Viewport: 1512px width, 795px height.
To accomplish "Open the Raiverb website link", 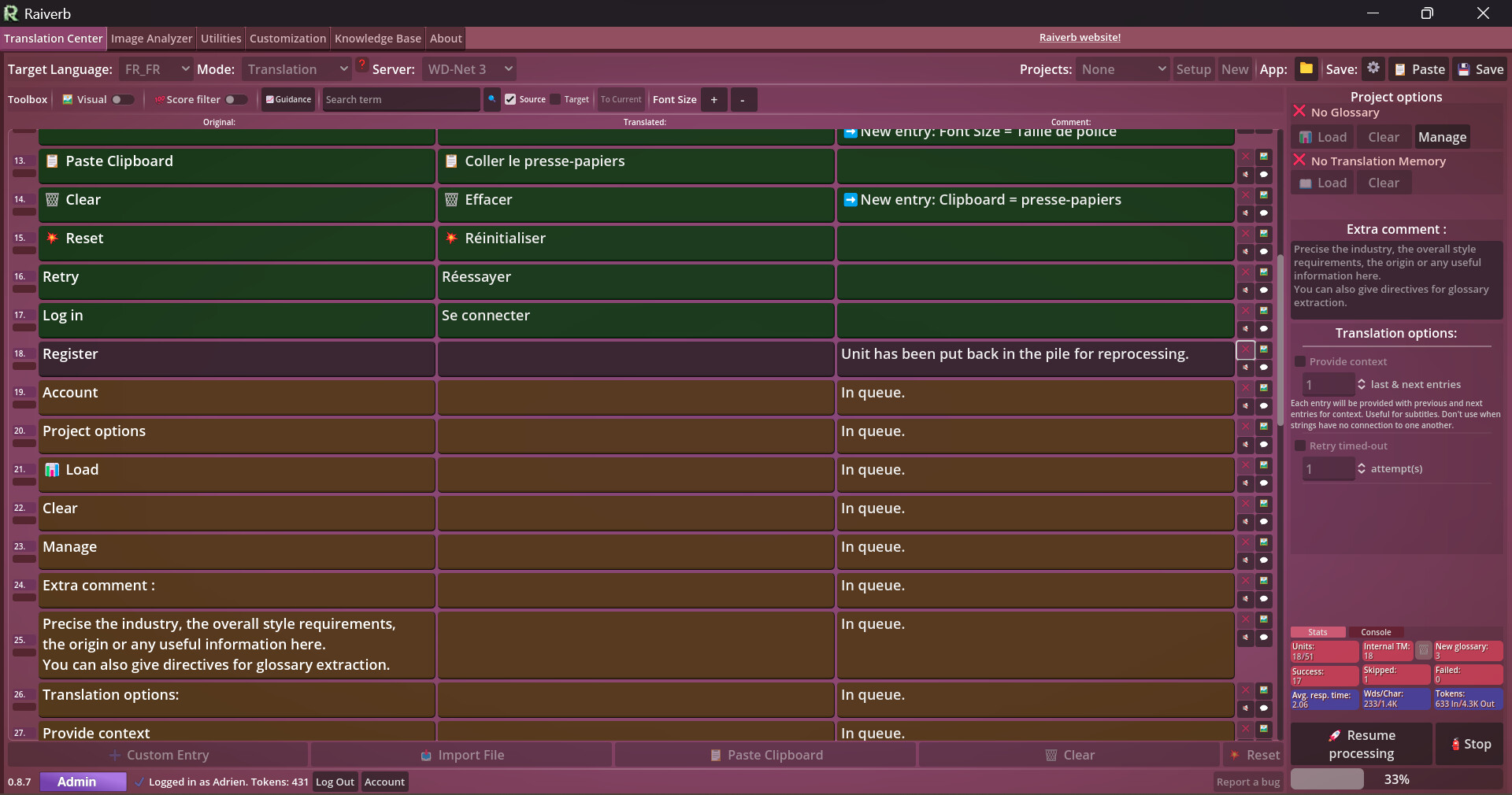I will pos(1080,37).
